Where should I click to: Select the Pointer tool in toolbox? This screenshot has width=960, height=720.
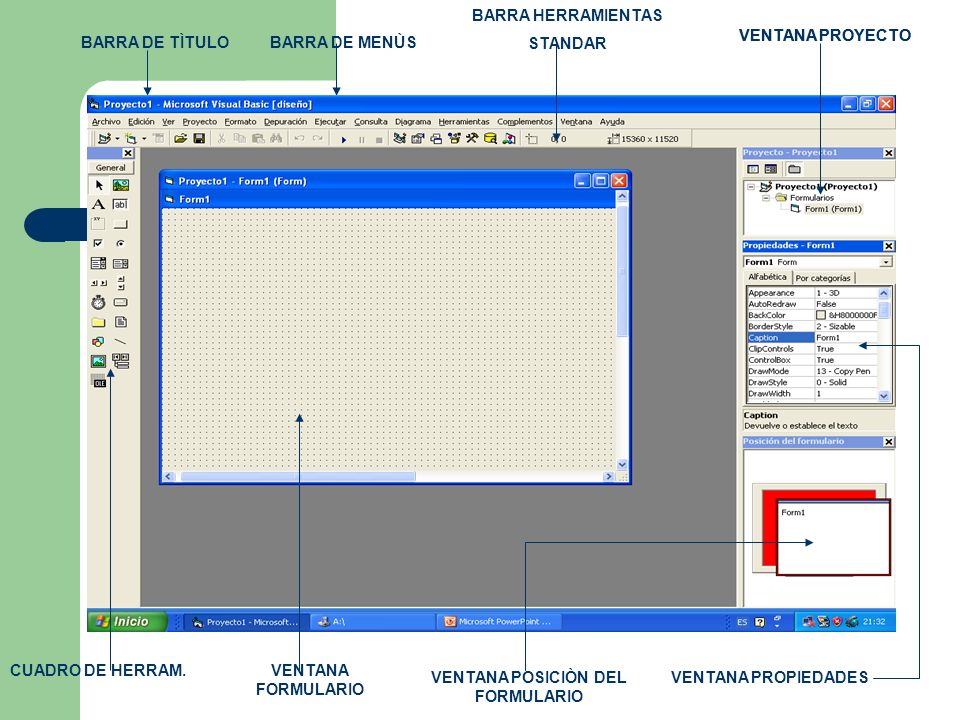(x=99, y=185)
